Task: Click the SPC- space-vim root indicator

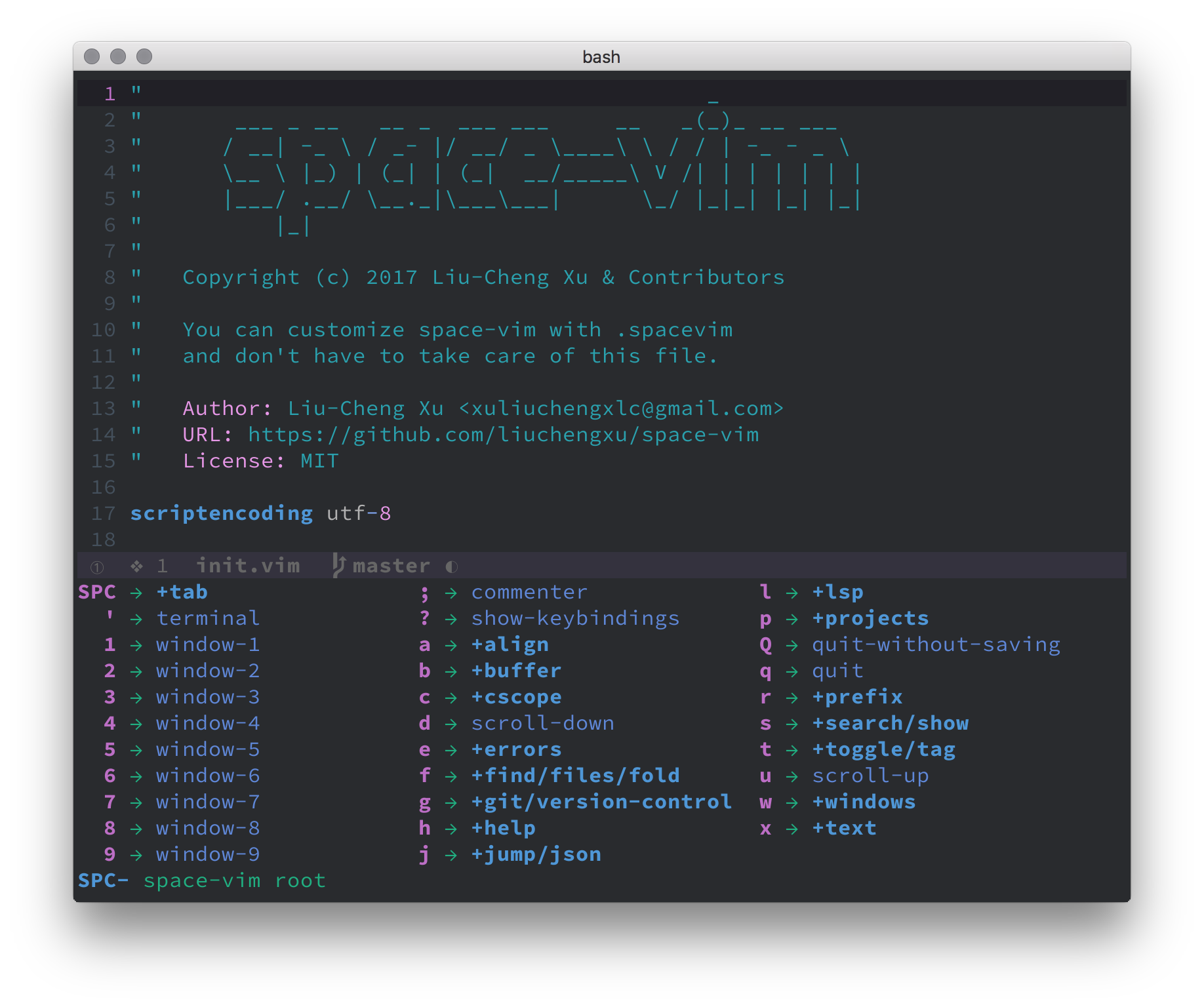Action: click(197, 880)
